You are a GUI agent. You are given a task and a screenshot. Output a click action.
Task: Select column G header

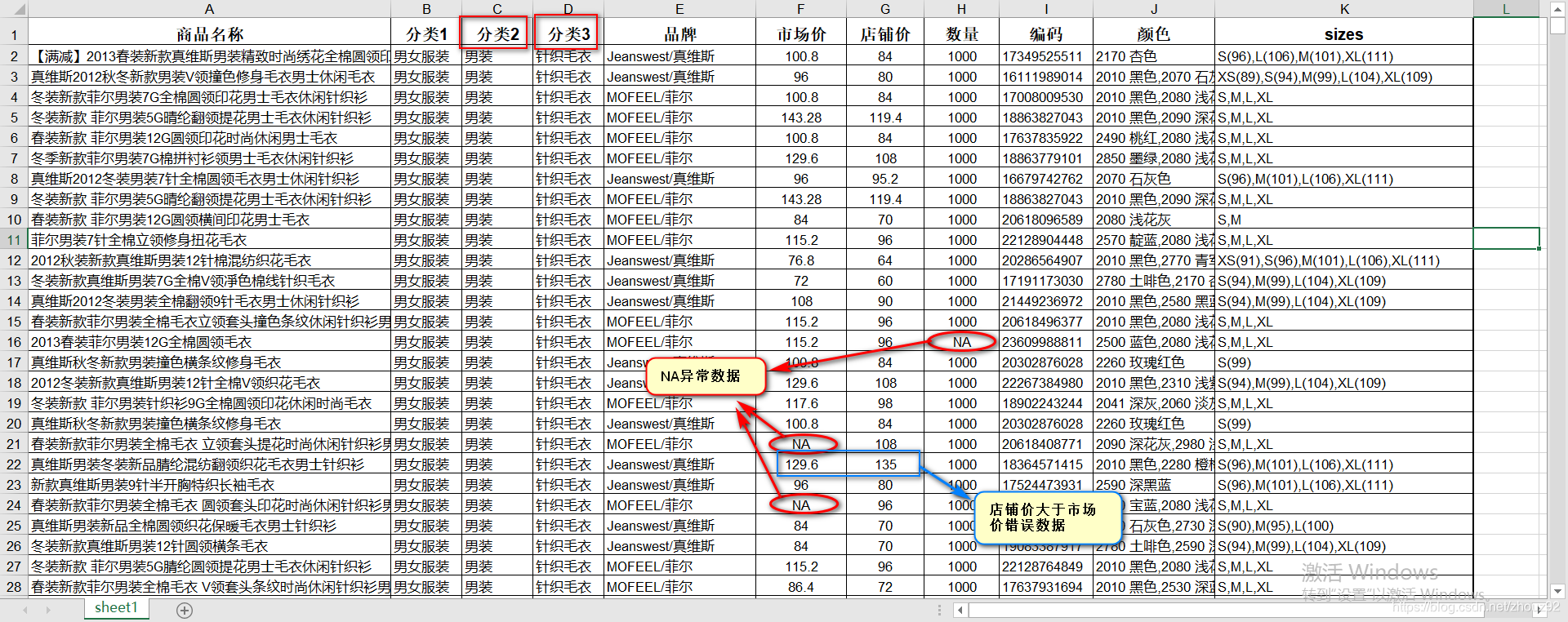(x=885, y=9)
